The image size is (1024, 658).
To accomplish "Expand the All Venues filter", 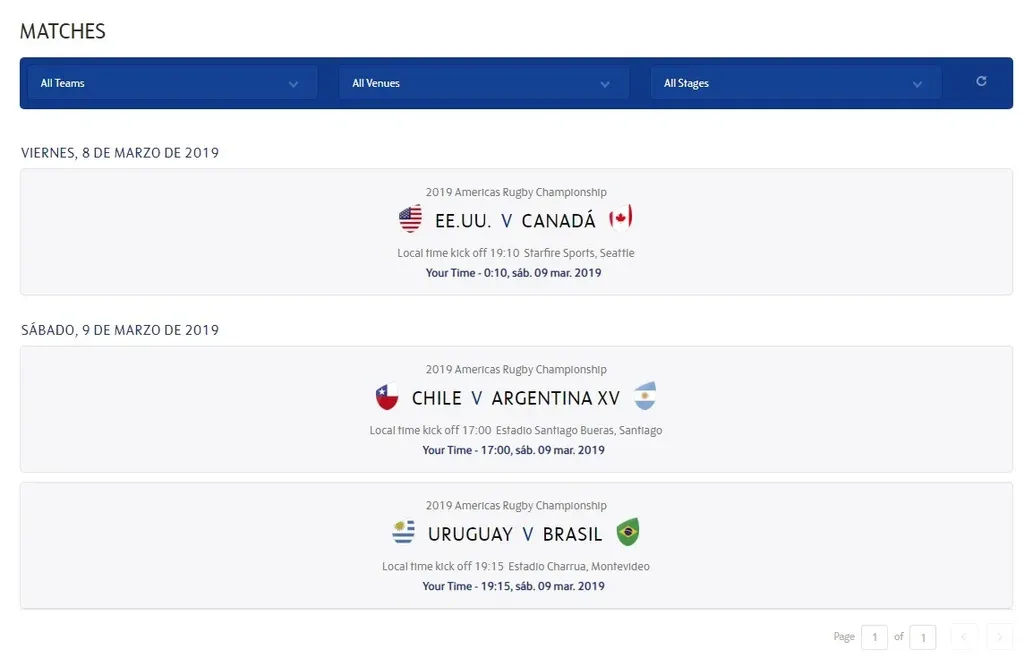I will 482,83.
